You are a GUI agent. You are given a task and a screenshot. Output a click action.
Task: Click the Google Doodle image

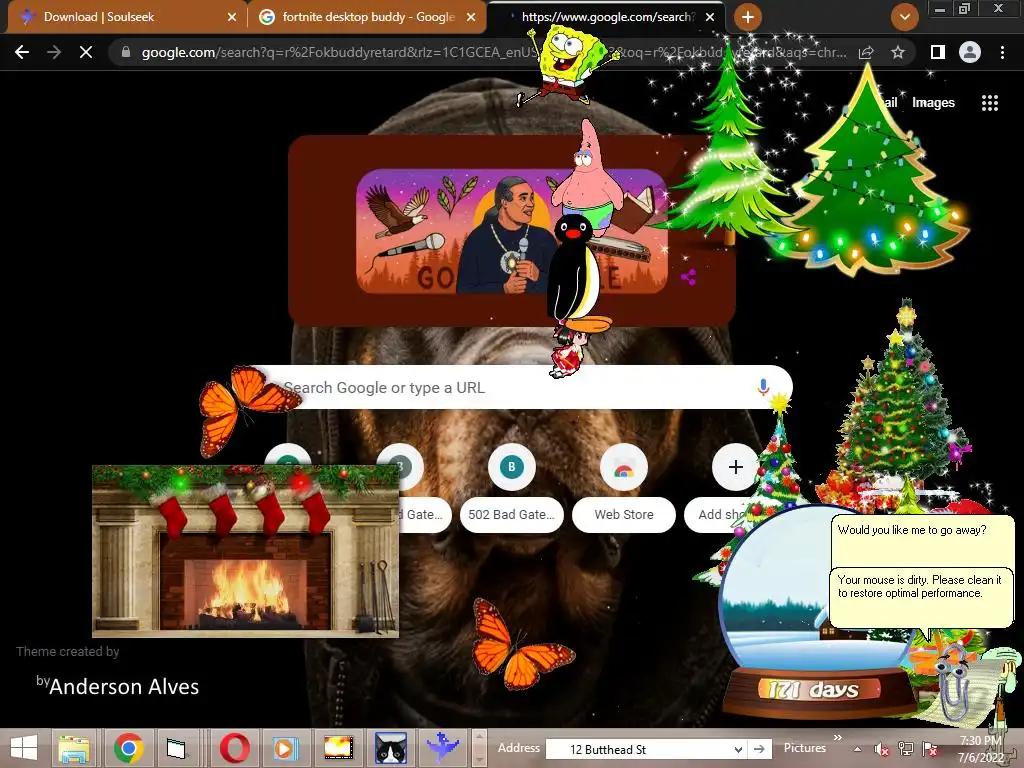[512, 231]
